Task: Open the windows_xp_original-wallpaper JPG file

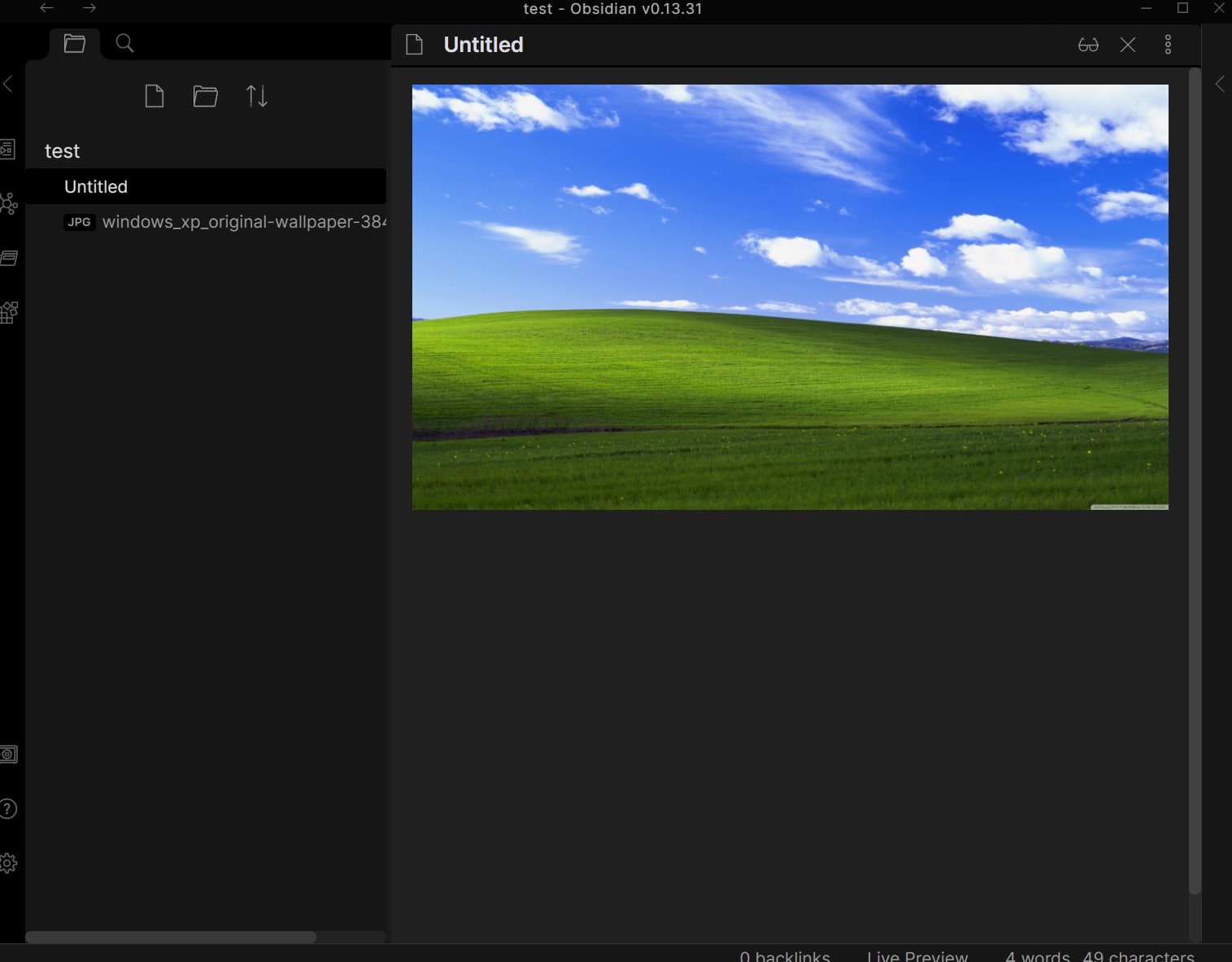Action: (225, 222)
